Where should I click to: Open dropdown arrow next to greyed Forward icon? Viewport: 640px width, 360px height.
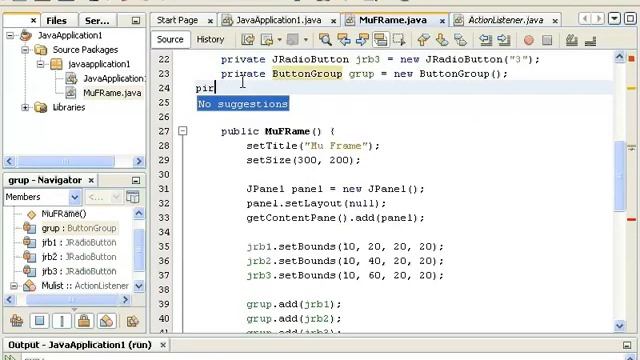pyautogui.click(x=306, y=40)
